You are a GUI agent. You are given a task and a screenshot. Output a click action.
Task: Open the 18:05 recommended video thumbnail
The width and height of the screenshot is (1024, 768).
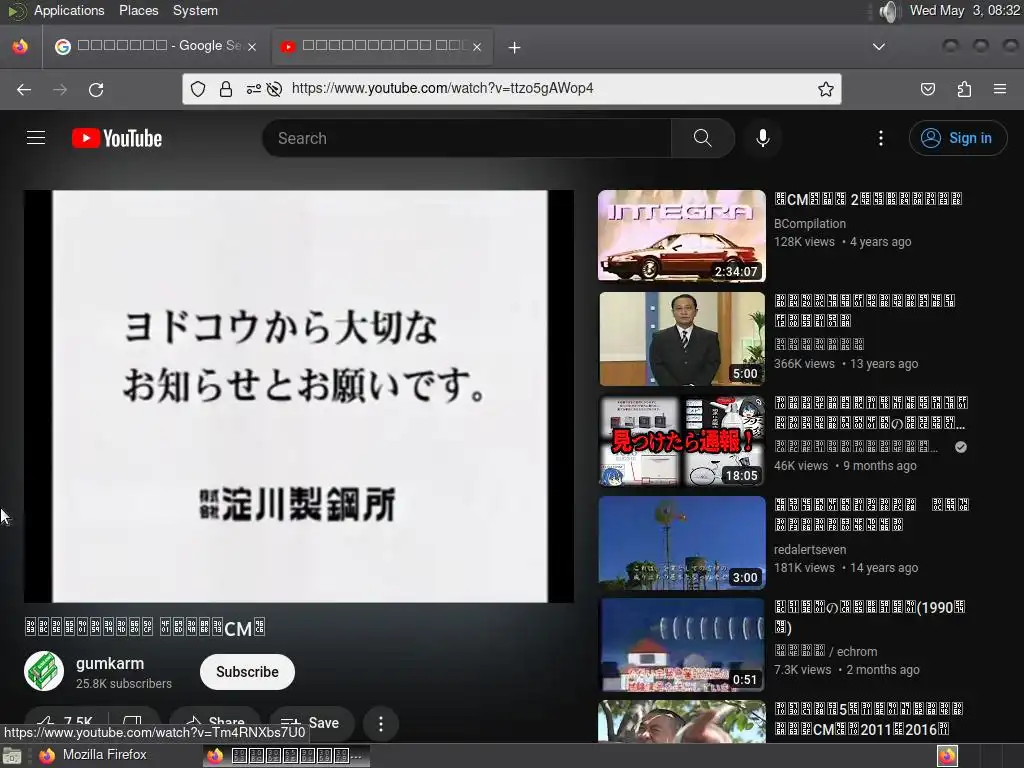[x=682, y=440]
